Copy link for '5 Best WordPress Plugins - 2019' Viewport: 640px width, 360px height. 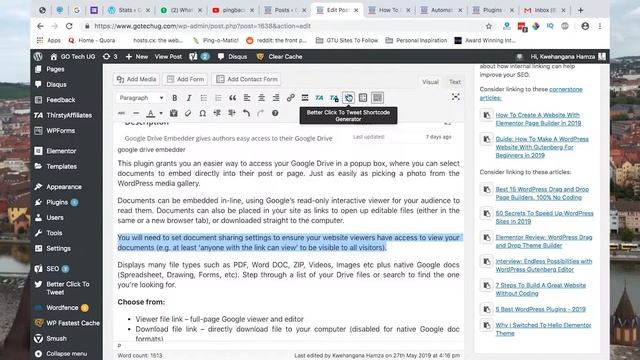click(486, 309)
